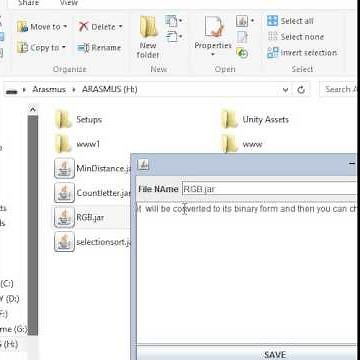Click the File NAme text field
Viewport: 360px width, 360px height.
269,189
